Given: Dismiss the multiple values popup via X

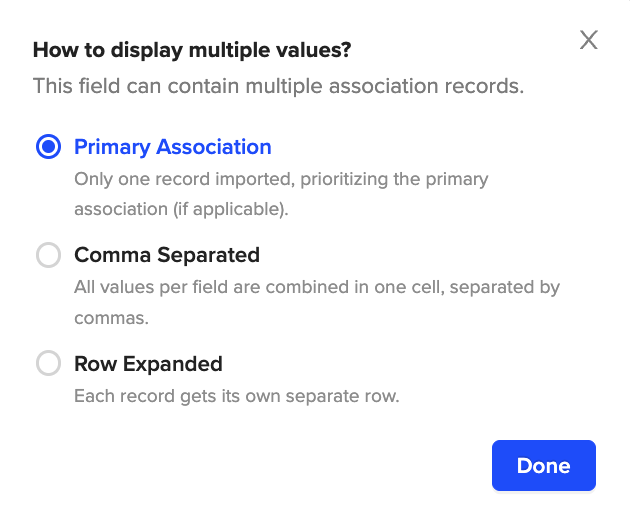Looking at the screenshot, I should coord(589,40).
